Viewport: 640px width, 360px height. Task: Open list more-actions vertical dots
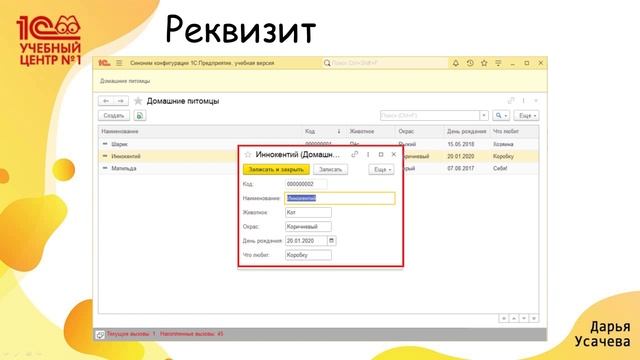tap(523, 100)
